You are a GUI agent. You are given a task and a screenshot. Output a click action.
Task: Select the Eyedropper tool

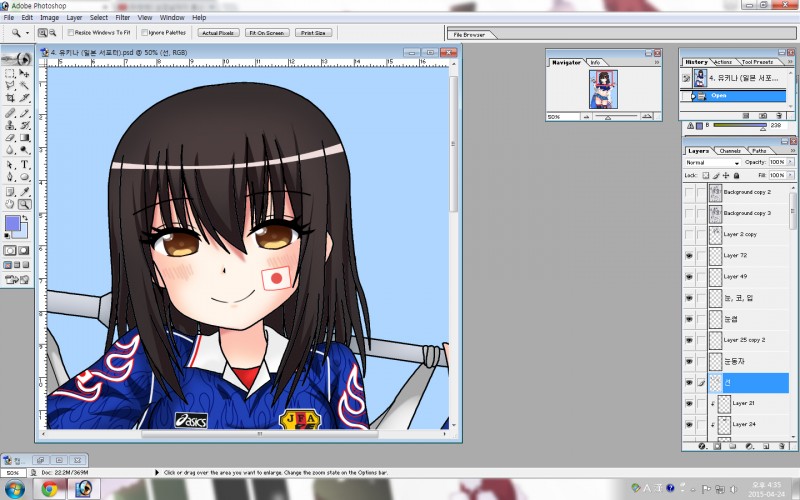[24, 191]
